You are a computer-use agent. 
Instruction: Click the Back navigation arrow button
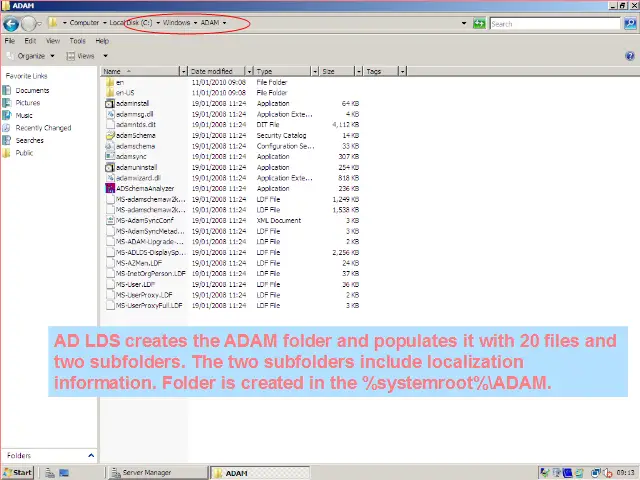coord(11,24)
